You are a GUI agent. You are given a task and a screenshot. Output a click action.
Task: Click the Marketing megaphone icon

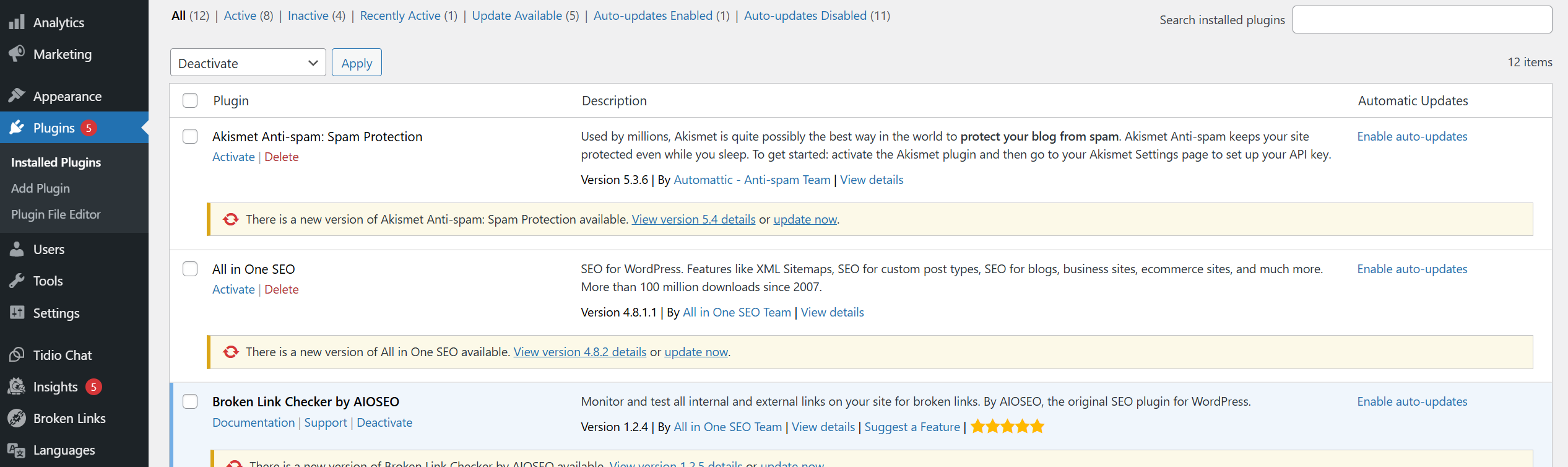(x=17, y=54)
